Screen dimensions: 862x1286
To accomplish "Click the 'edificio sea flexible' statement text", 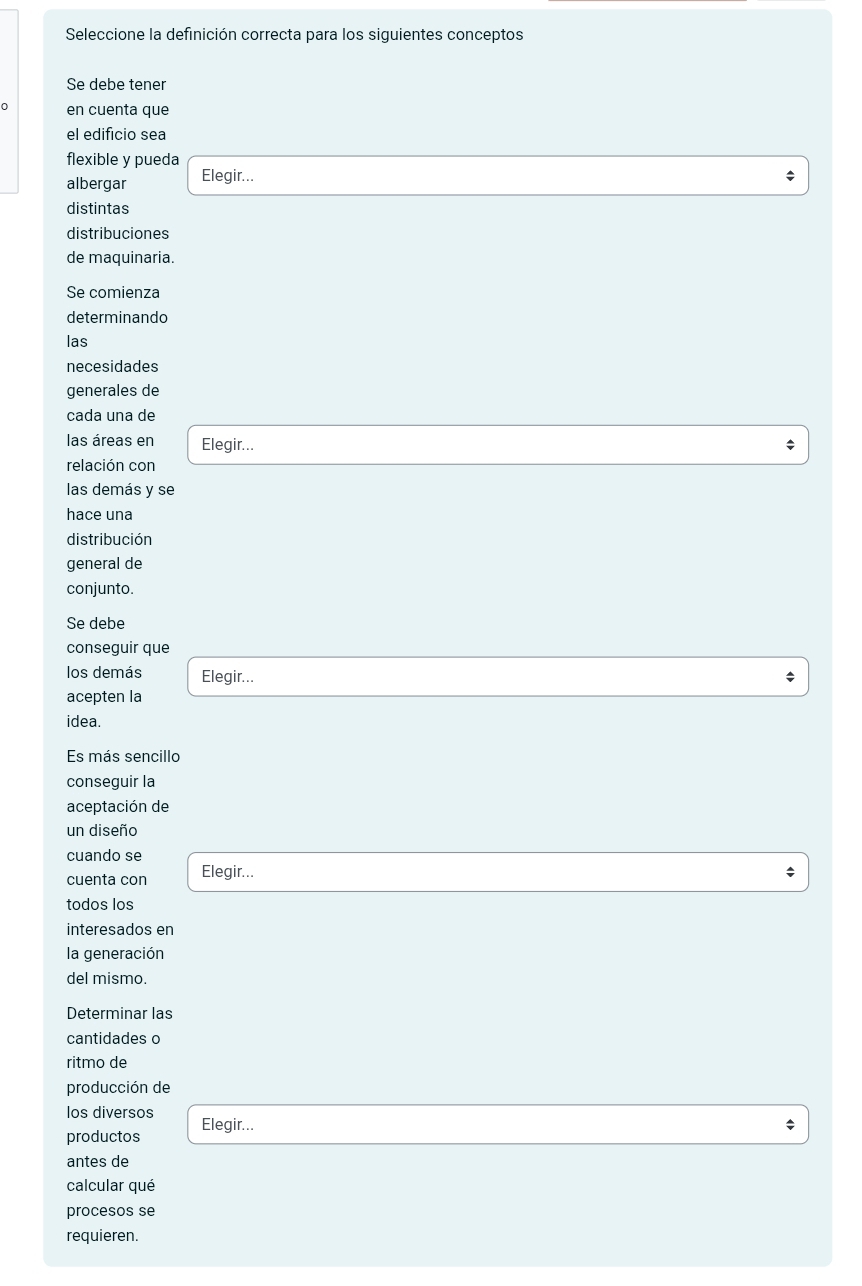I will click(x=123, y=171).
